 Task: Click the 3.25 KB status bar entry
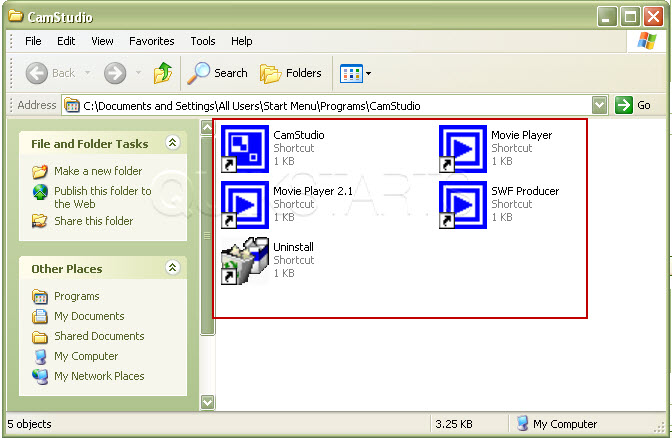click(454, 424)
